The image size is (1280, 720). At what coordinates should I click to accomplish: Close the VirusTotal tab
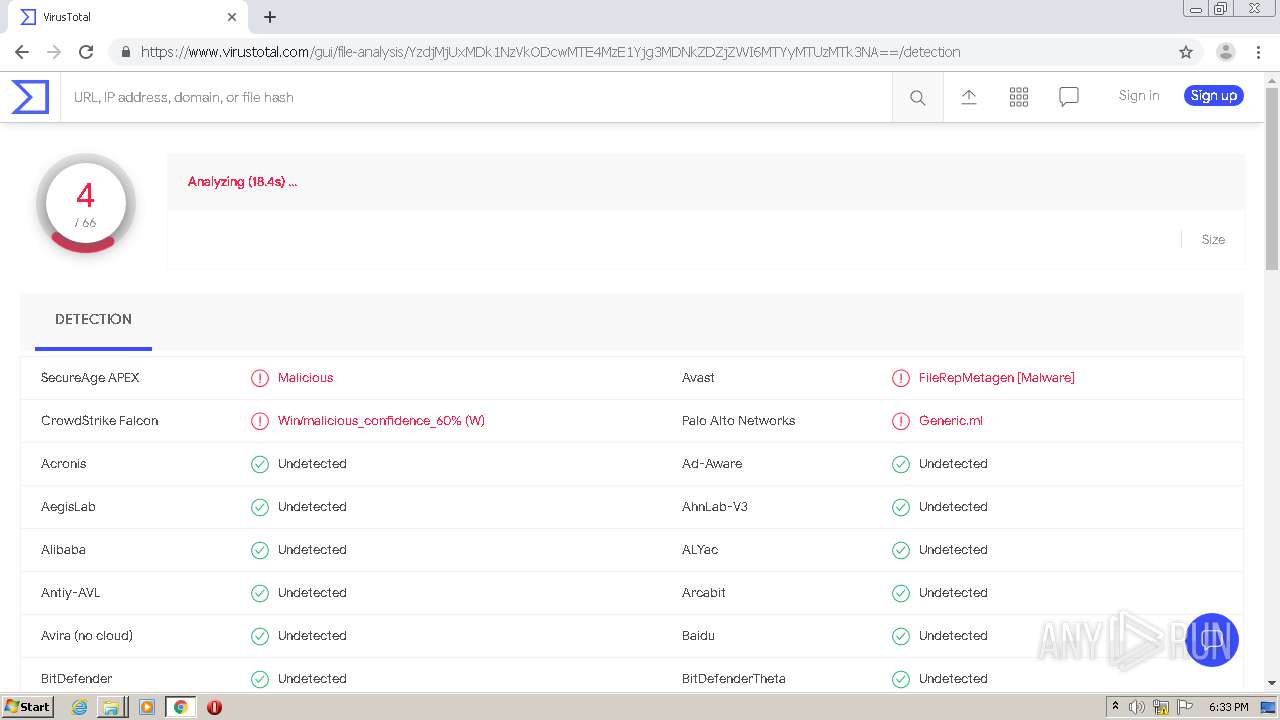232,17
